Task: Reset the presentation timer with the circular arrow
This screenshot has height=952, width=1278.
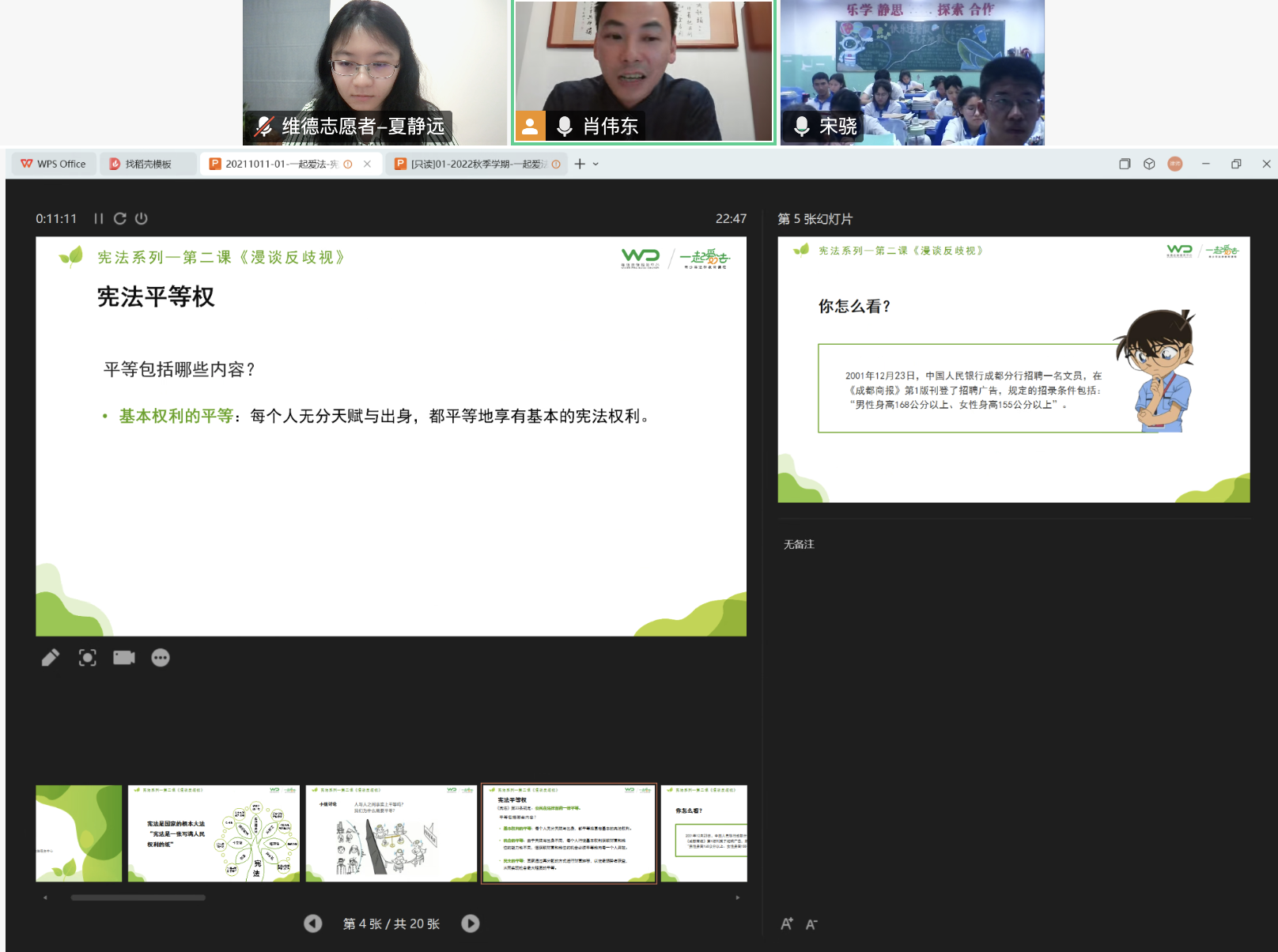Action: tap(120, 219)
